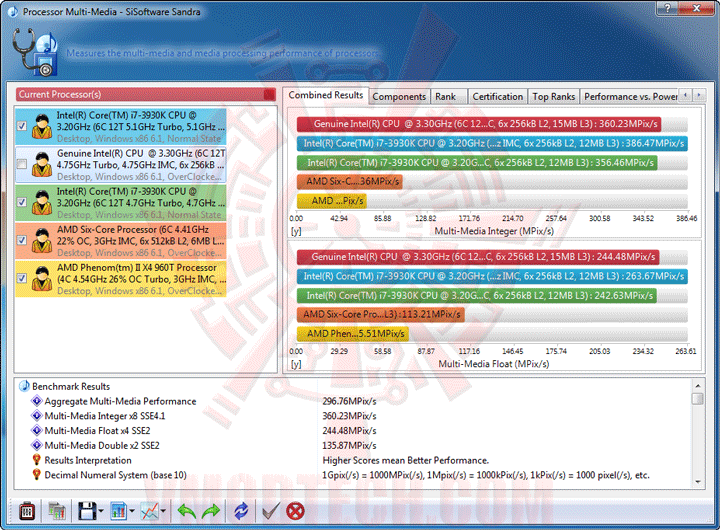Click the copy results chart icon

[x=57, y=511]
